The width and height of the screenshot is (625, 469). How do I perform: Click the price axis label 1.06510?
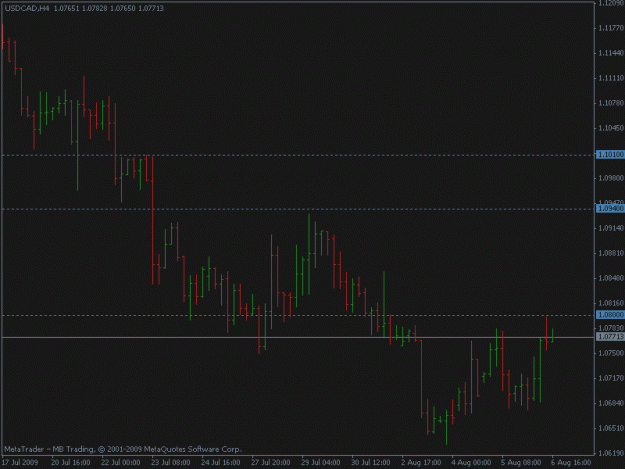611,428
